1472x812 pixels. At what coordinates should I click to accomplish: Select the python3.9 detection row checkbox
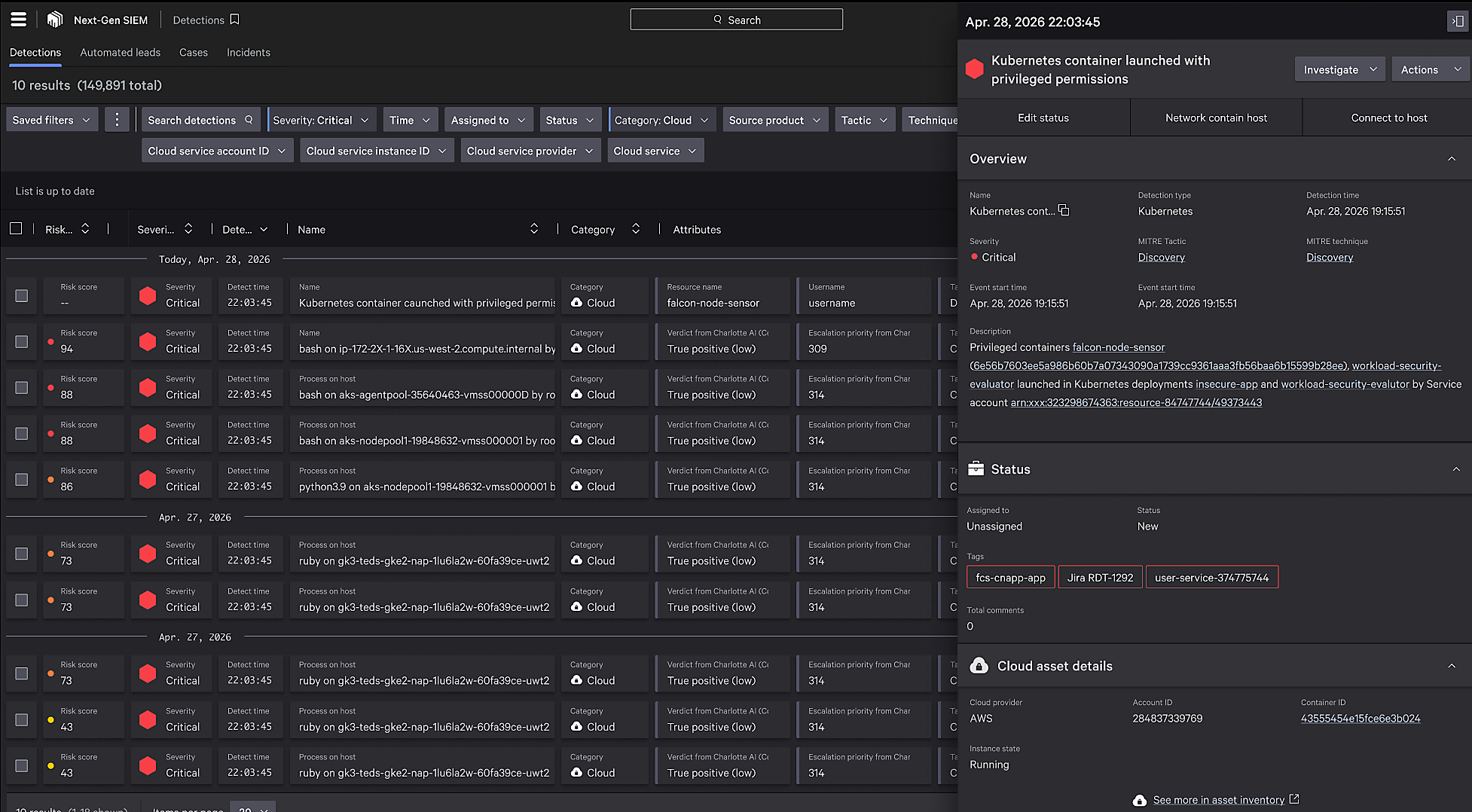pos(22,480)
